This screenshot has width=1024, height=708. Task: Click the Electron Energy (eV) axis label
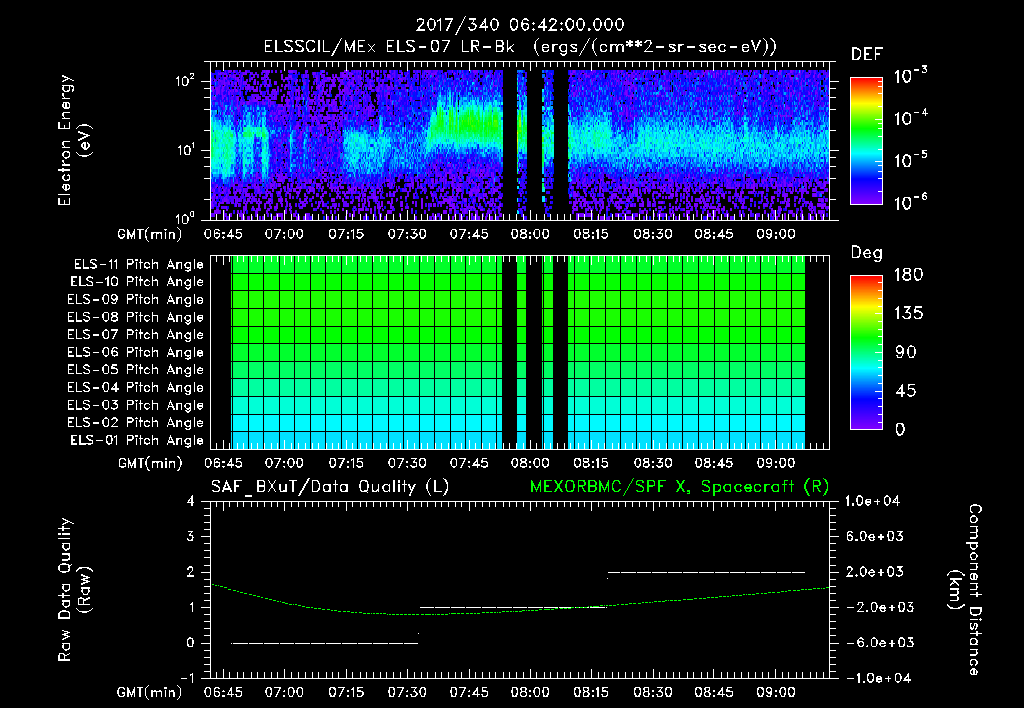pos(74,140)
